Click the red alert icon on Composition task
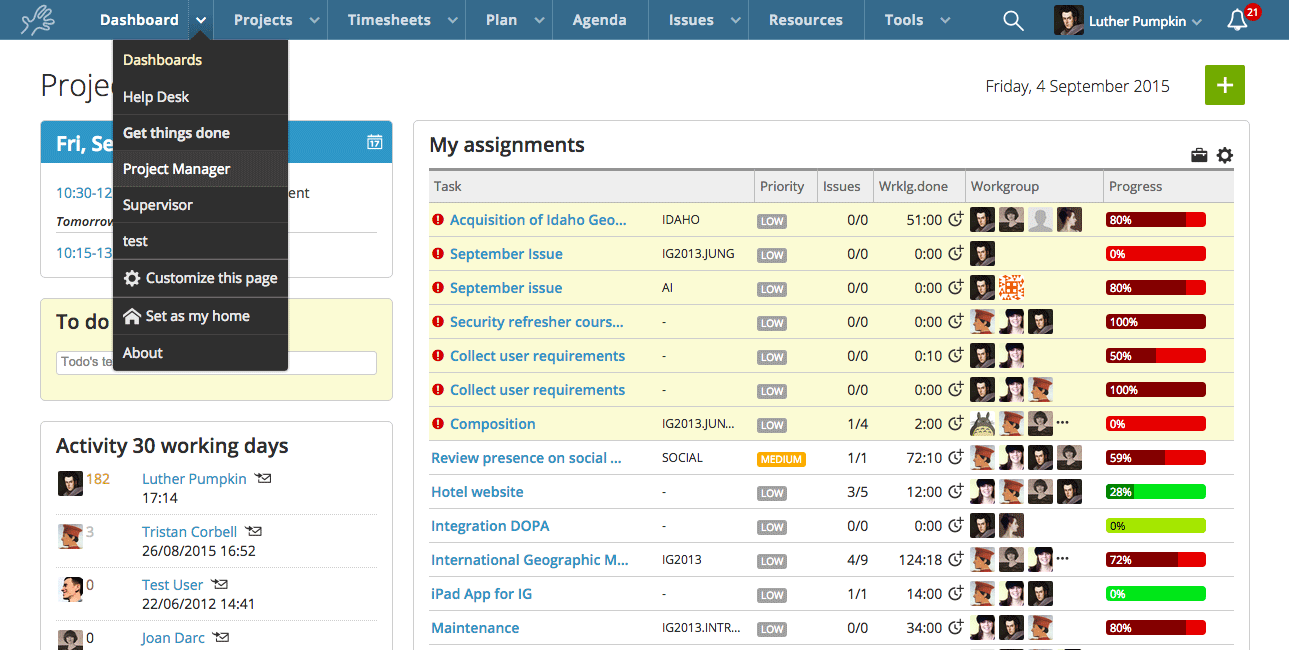 tap(437, 424)
